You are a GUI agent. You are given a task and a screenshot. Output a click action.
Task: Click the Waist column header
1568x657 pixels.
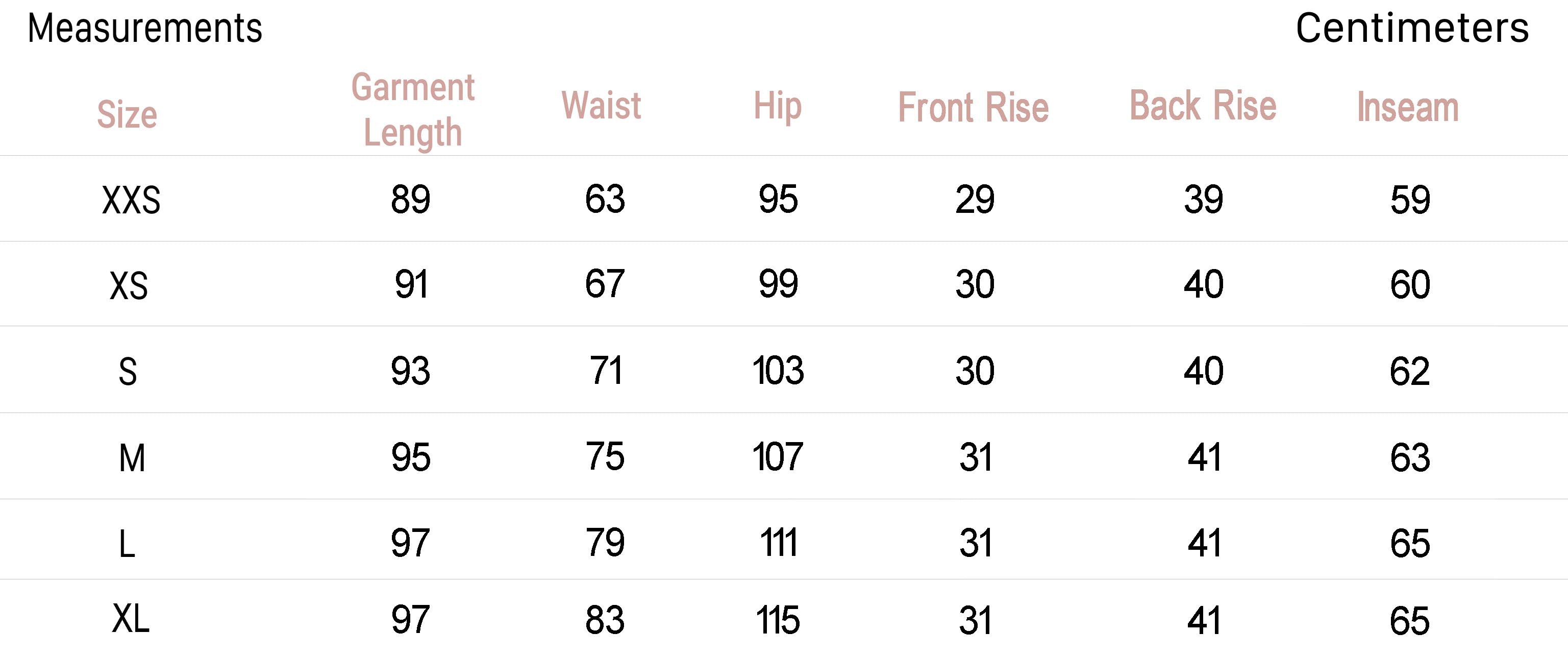click(602, 105)
